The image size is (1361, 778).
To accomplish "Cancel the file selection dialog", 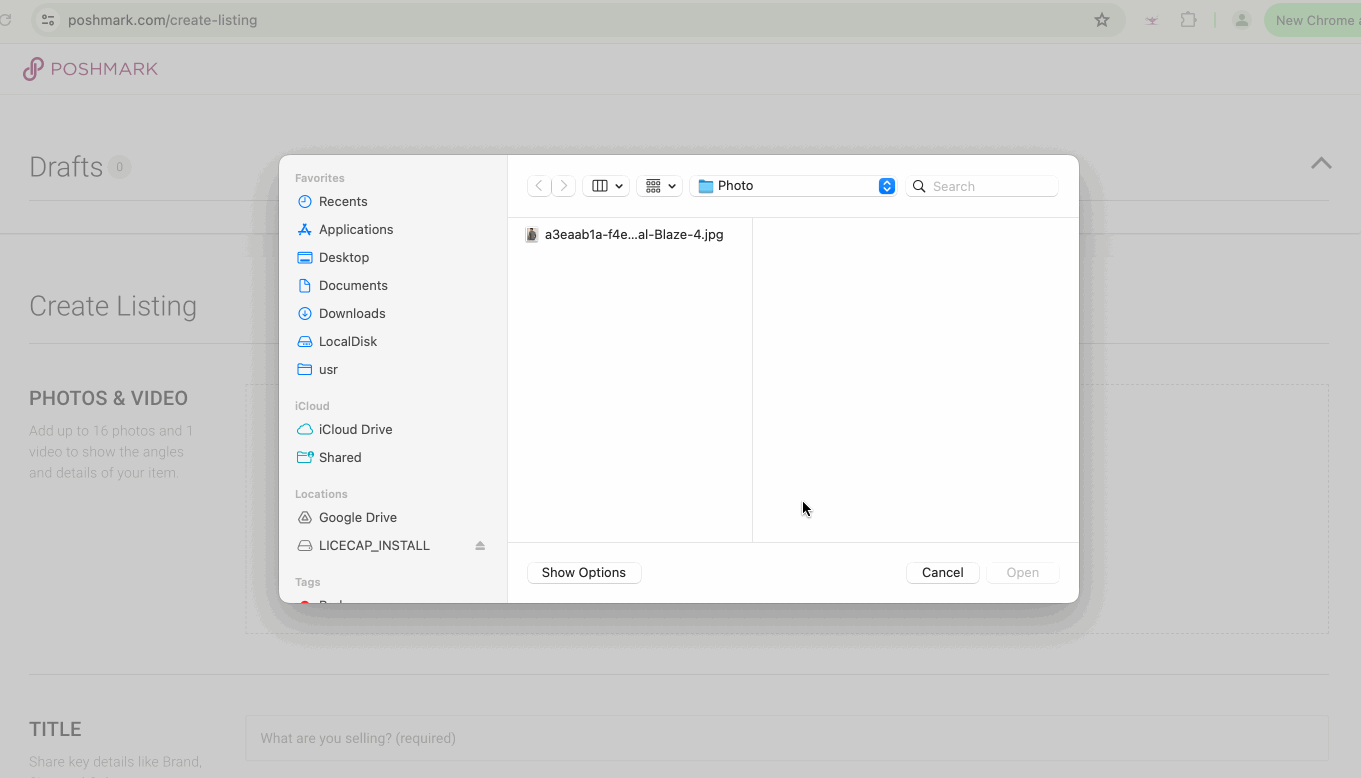I will [943, 572].
